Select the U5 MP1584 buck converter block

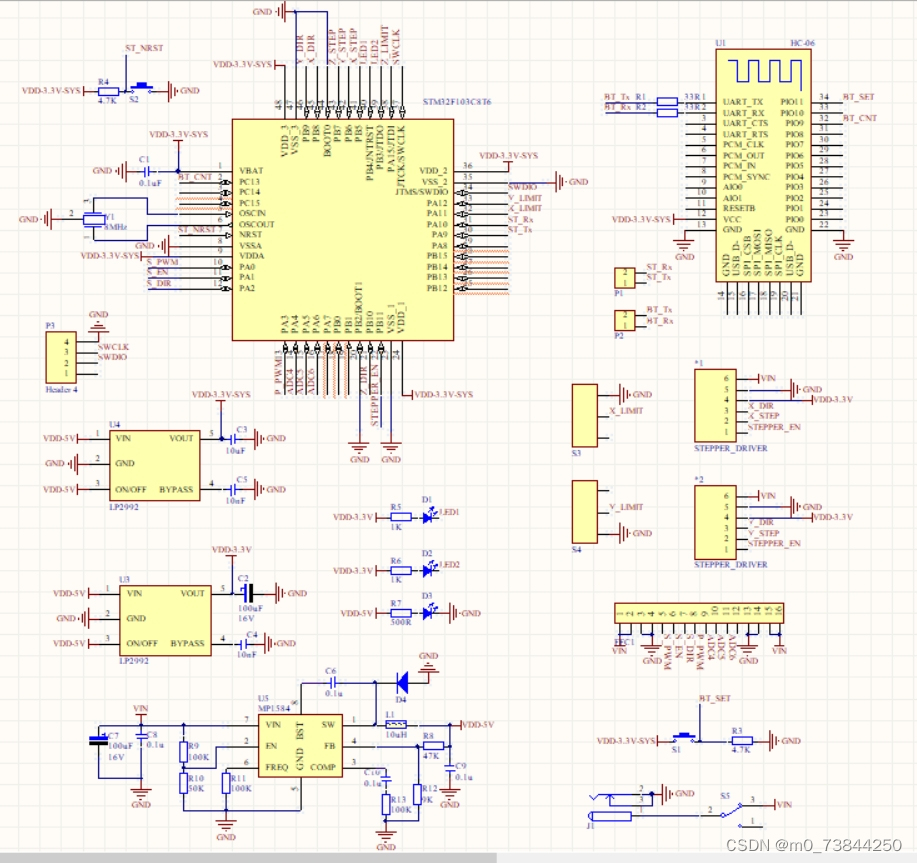tap(301, 745)
